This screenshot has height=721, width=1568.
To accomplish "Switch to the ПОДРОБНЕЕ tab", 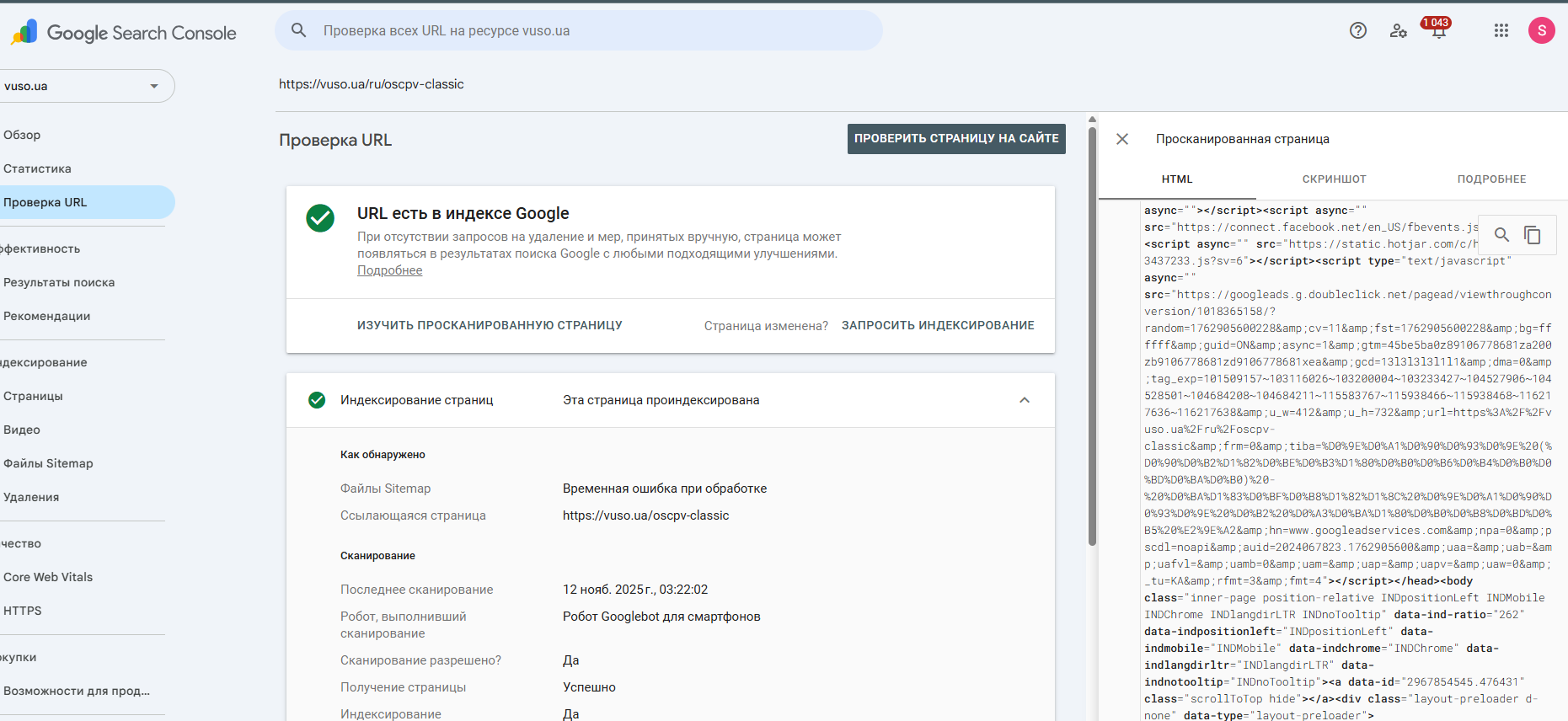I will pos(1491,179).
